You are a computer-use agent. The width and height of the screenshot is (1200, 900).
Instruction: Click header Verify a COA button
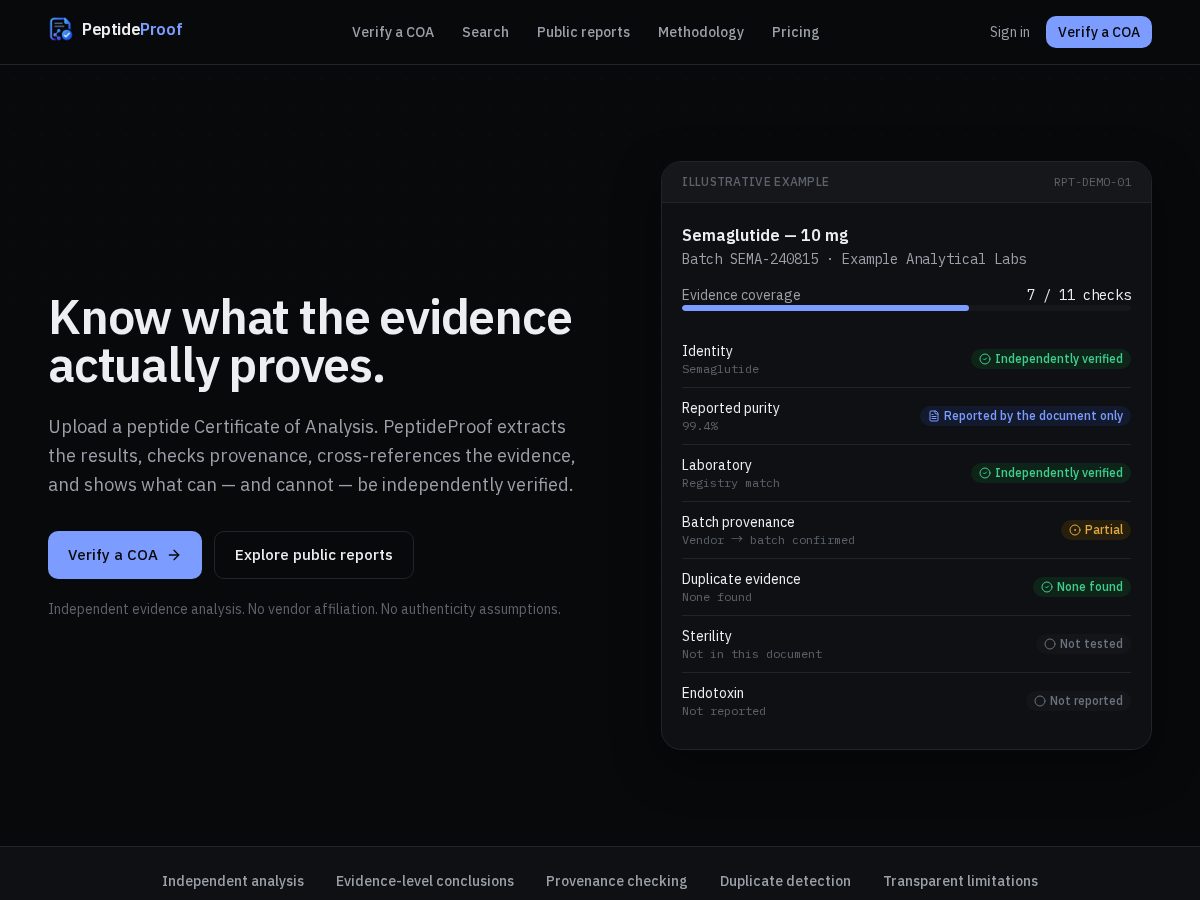click(x=1098, y=32)
